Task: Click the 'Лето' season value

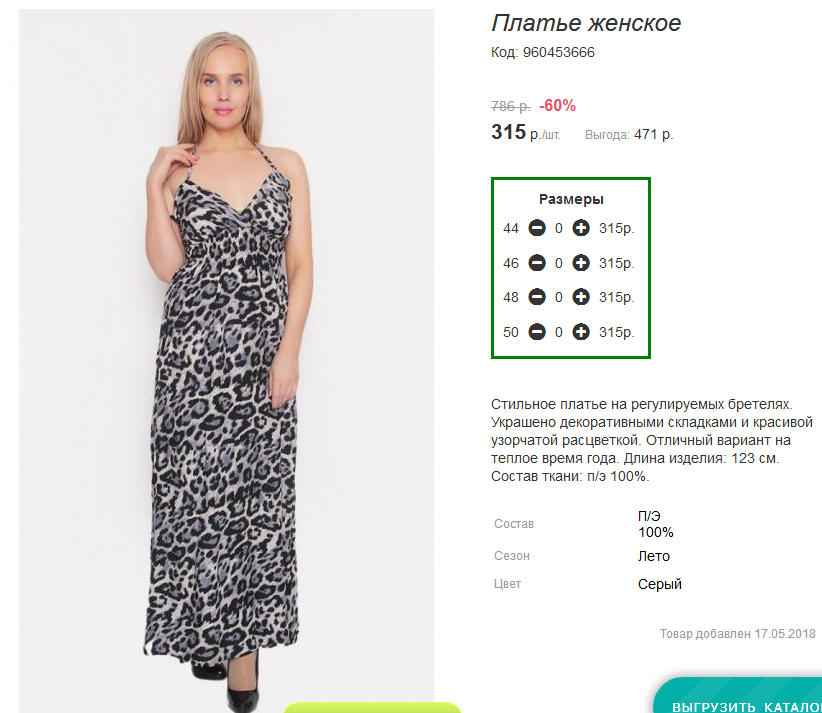Action: 654,556
